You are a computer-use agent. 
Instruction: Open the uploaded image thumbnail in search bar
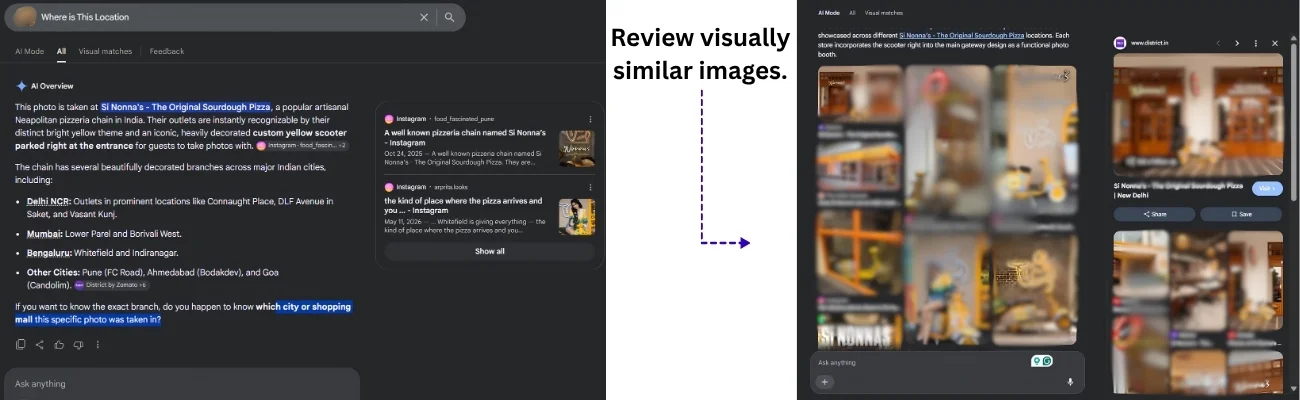(26, 17)
